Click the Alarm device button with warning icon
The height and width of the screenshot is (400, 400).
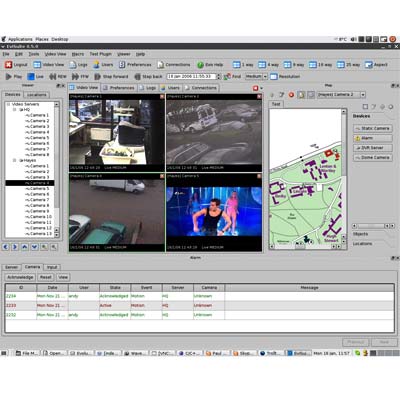click(x=373, y=138)
